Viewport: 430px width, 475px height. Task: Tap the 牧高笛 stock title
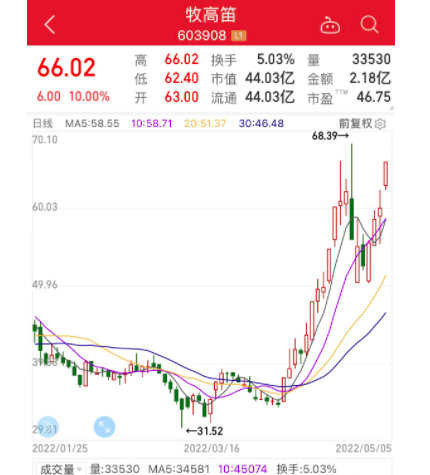[211, 15]
